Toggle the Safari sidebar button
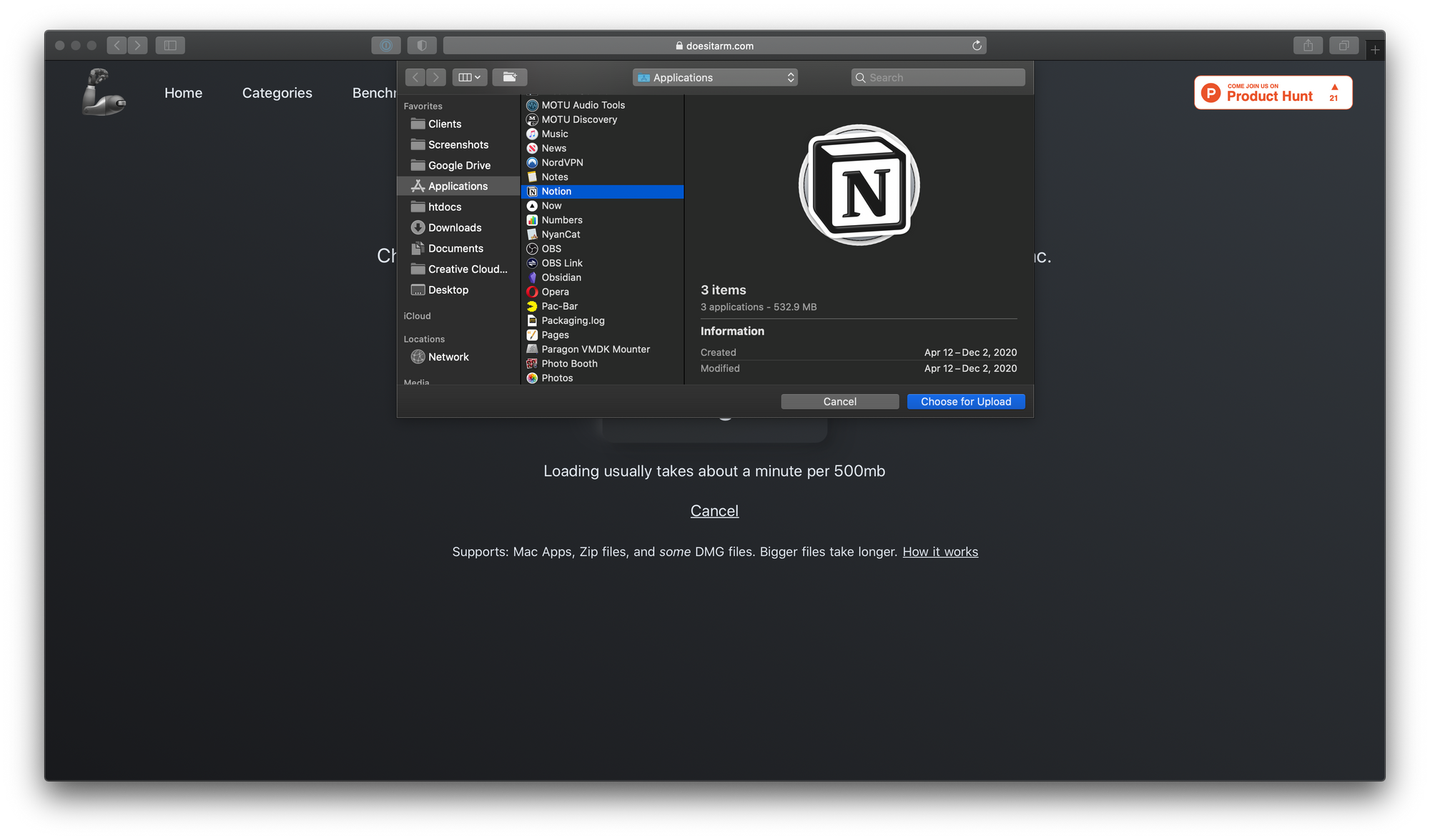This screenshot has height=840, width=1430. (x=170, y=44)
